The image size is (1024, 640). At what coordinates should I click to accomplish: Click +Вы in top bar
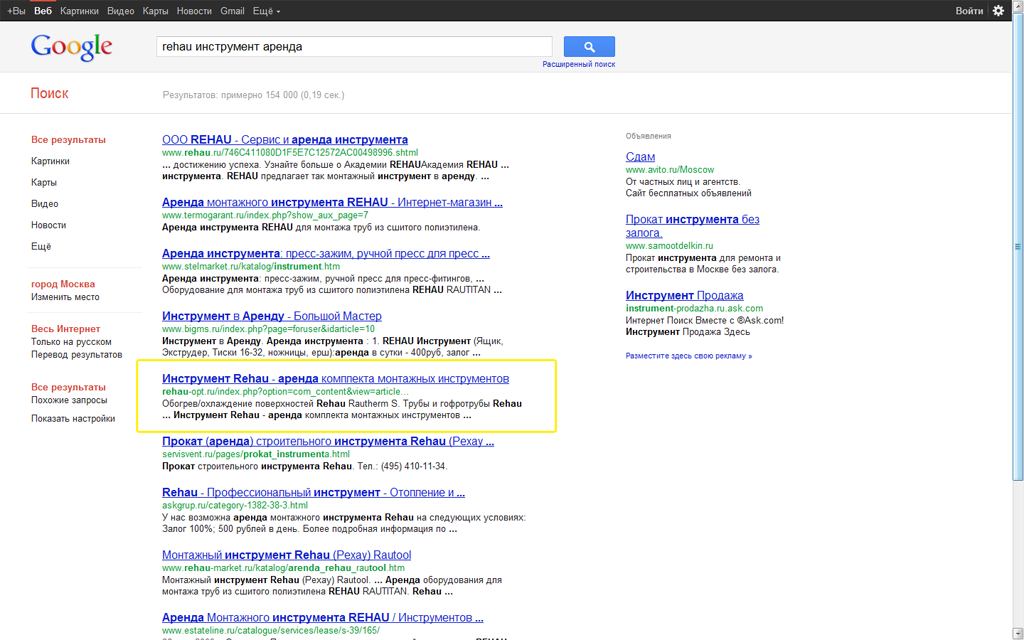point(16,10)
